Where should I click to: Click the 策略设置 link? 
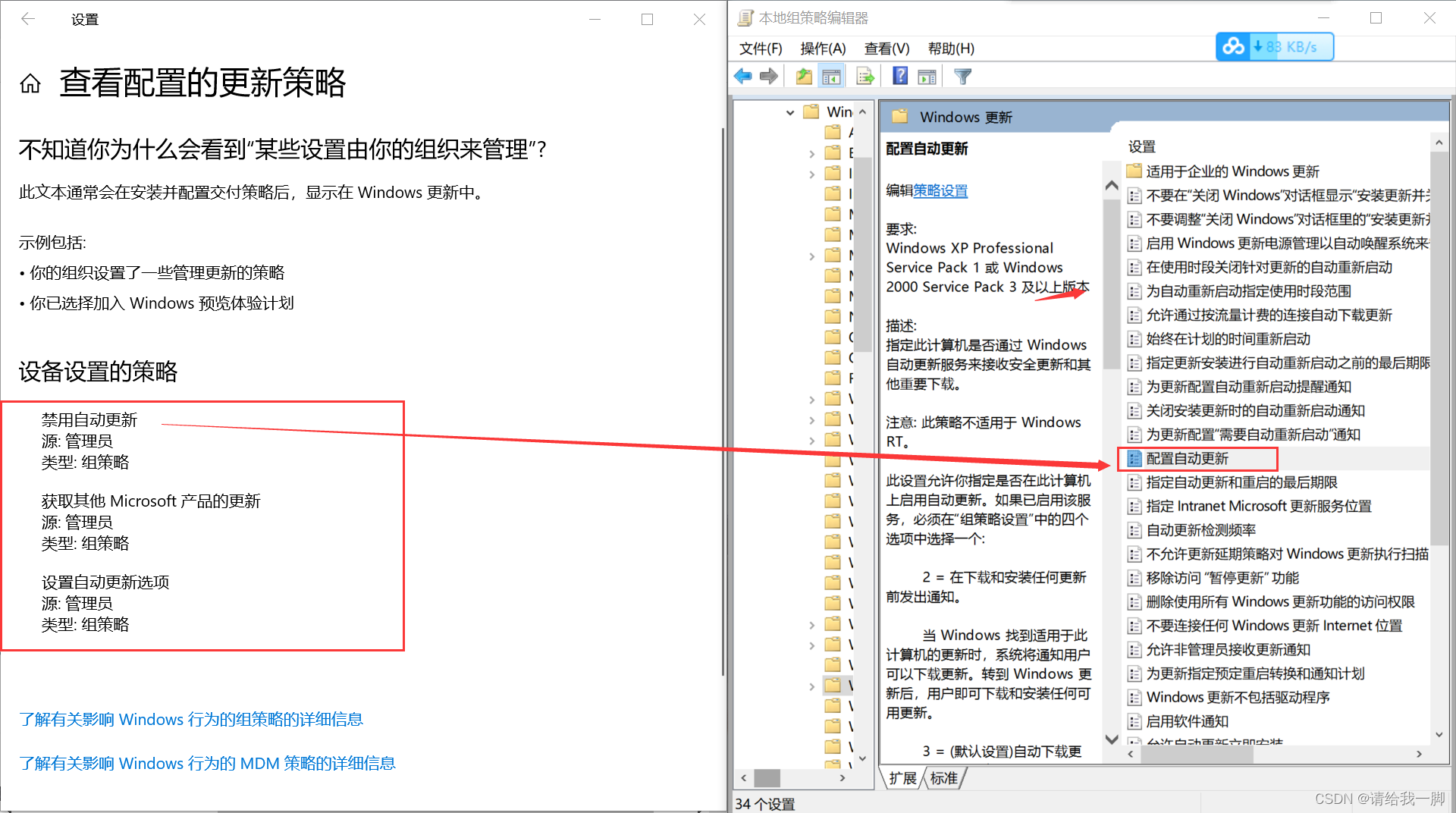(940, 191)
